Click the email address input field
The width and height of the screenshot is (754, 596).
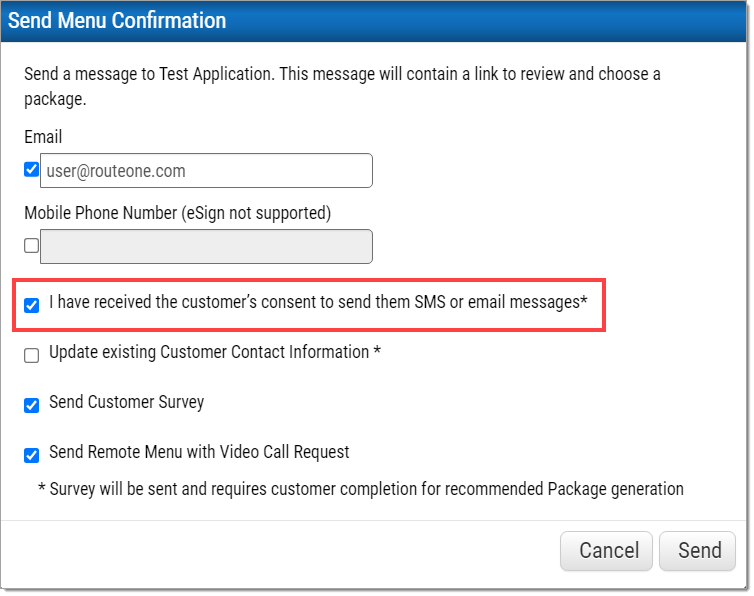(206, 171)
